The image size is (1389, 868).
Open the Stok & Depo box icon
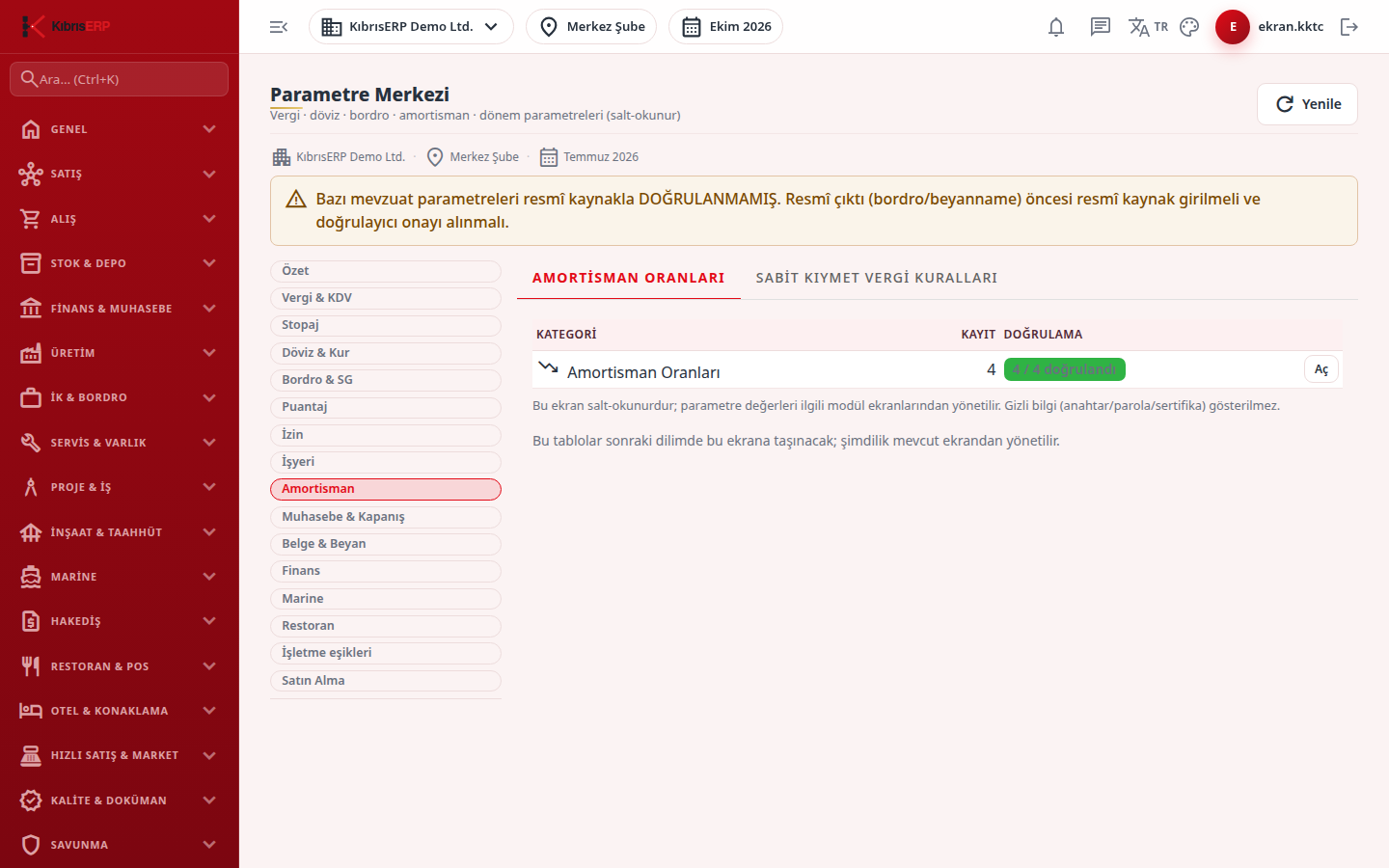coord(31,263)
